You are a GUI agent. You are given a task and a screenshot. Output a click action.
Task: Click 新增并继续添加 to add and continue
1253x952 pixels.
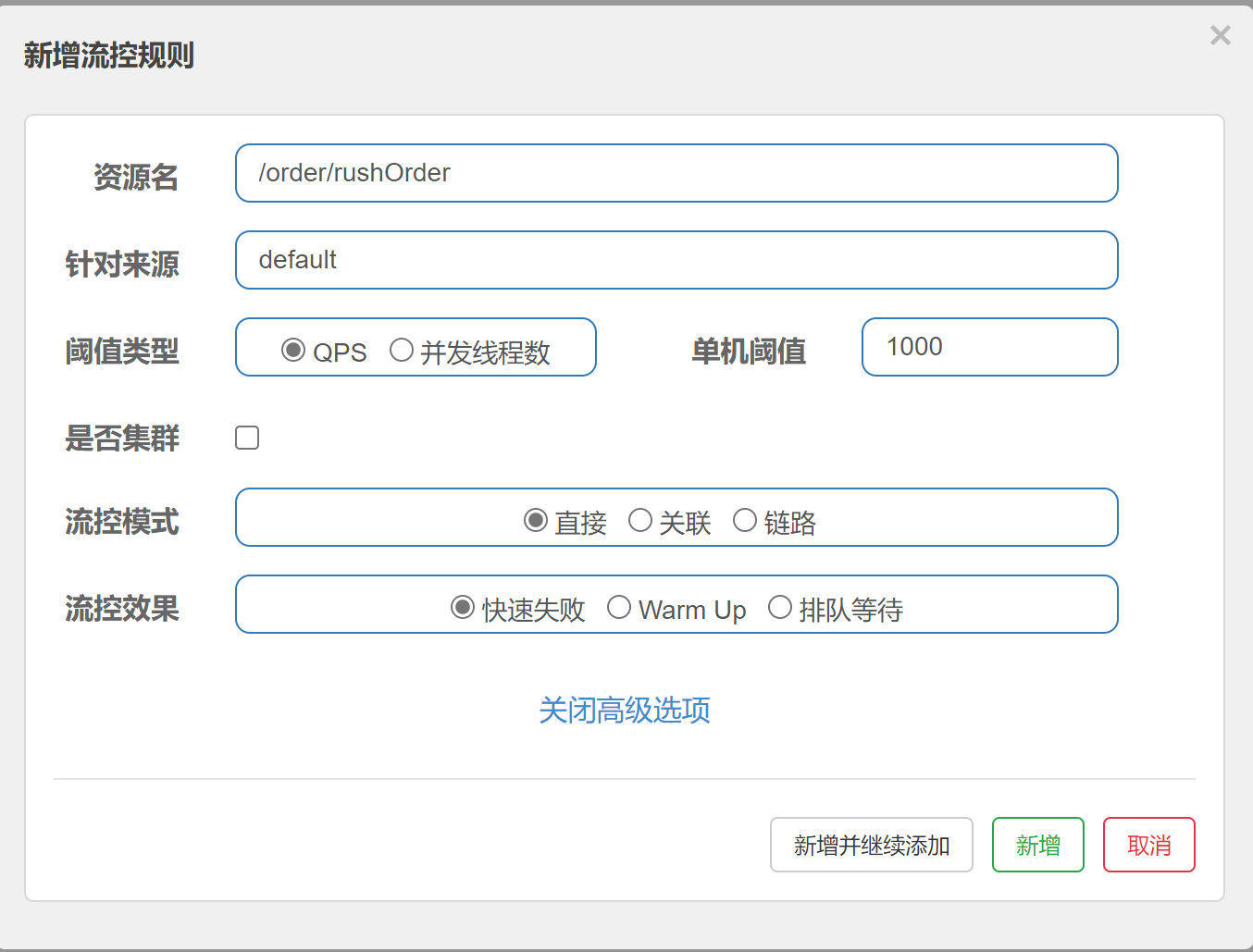pos(871,845)
